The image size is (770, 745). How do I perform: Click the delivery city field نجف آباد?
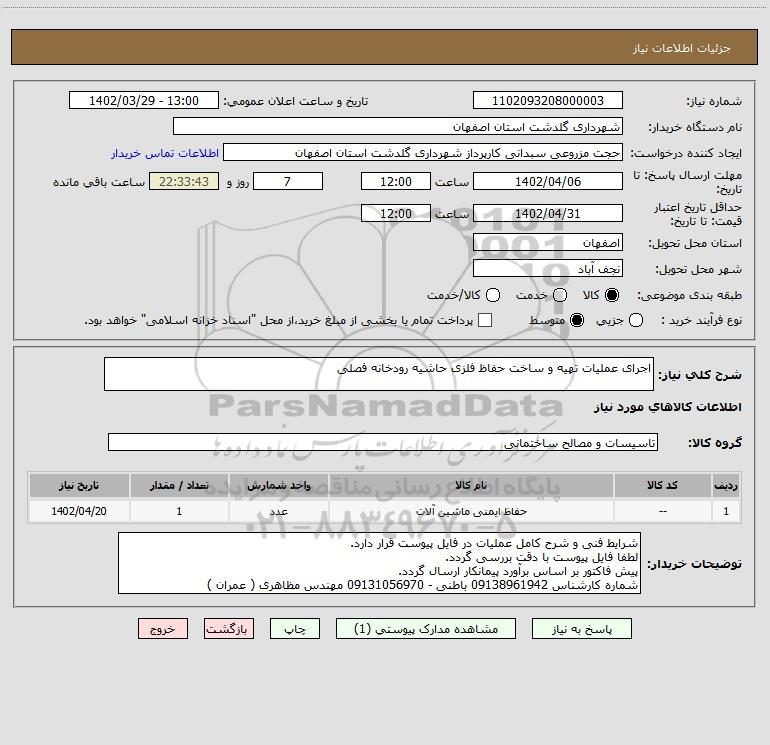[x=548, y=269]
